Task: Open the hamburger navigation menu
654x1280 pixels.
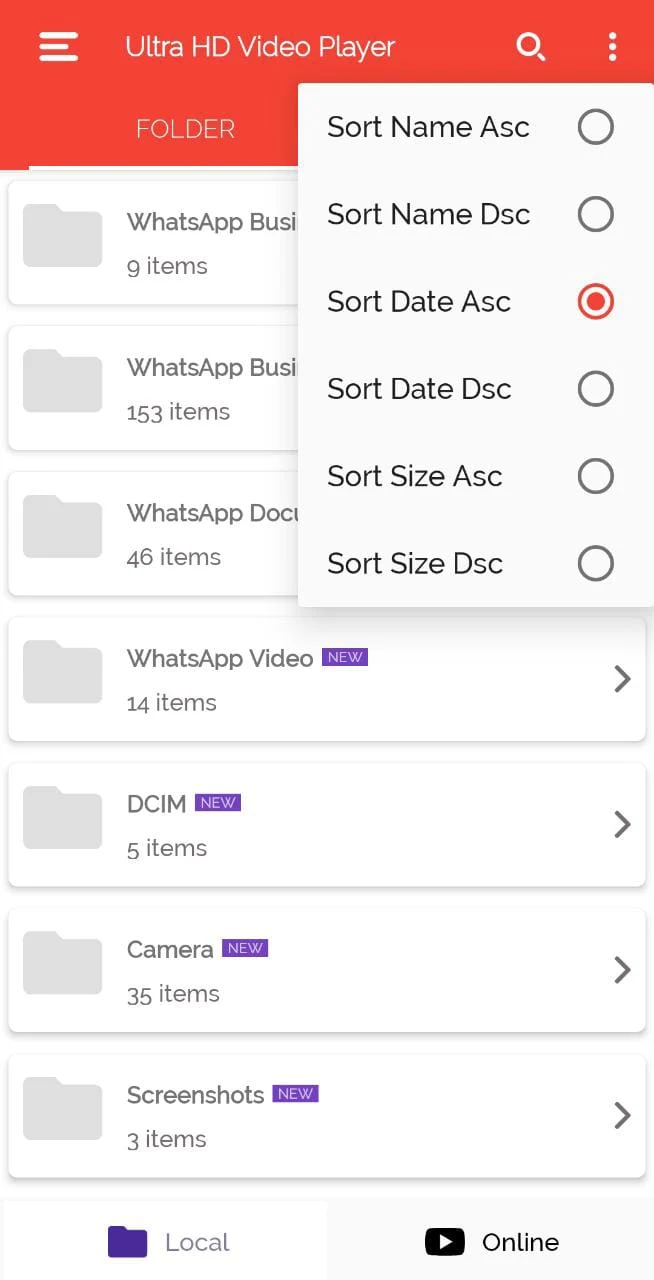Action: (x=58, y=47)
